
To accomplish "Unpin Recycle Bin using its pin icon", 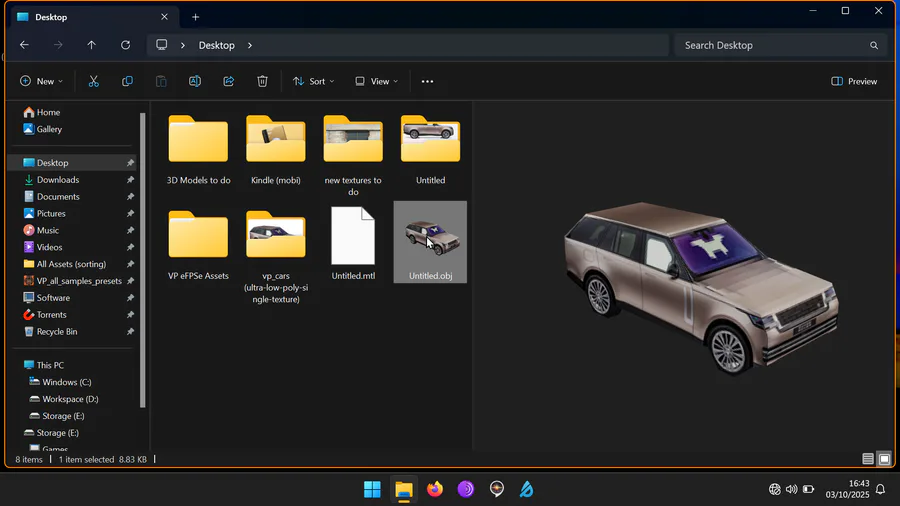I will [x=130, y=332].
